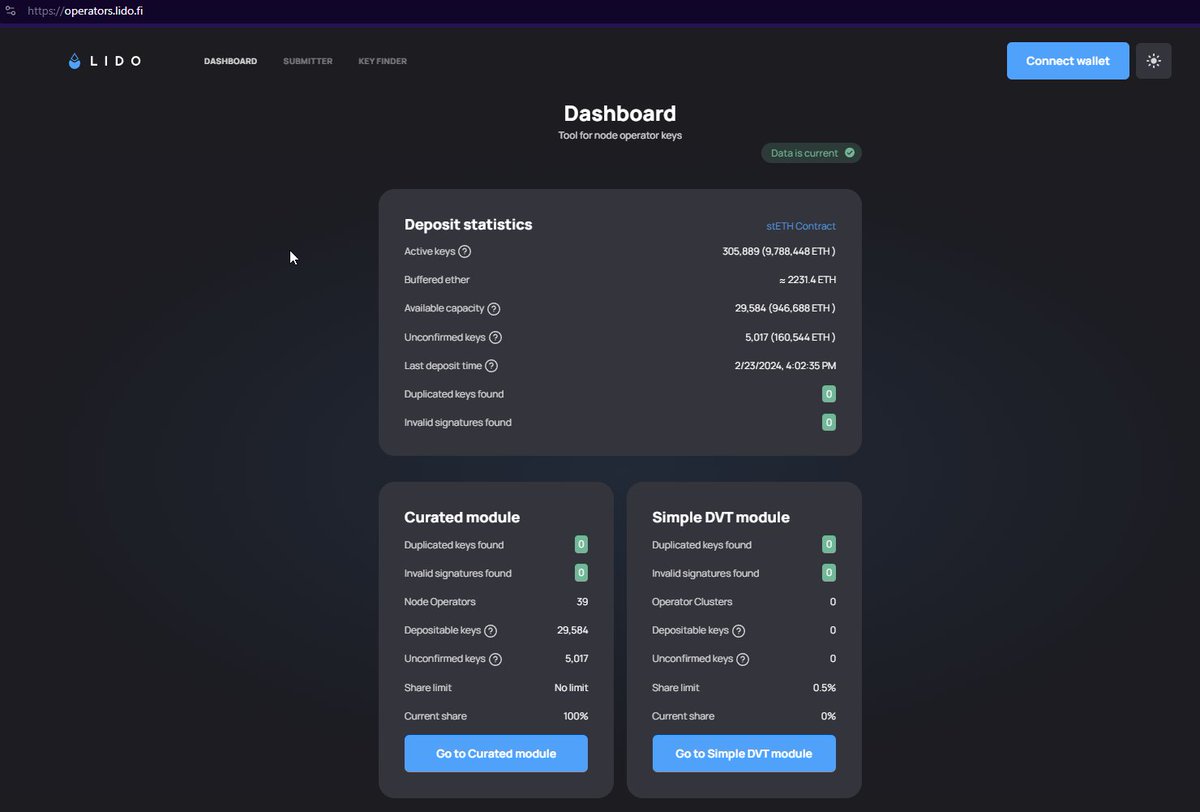Click Unconfirmed keys help icon in Curated module
The height and width of the screenshot is (812, 1200).
pyautogui.click(x=497, y=659)
